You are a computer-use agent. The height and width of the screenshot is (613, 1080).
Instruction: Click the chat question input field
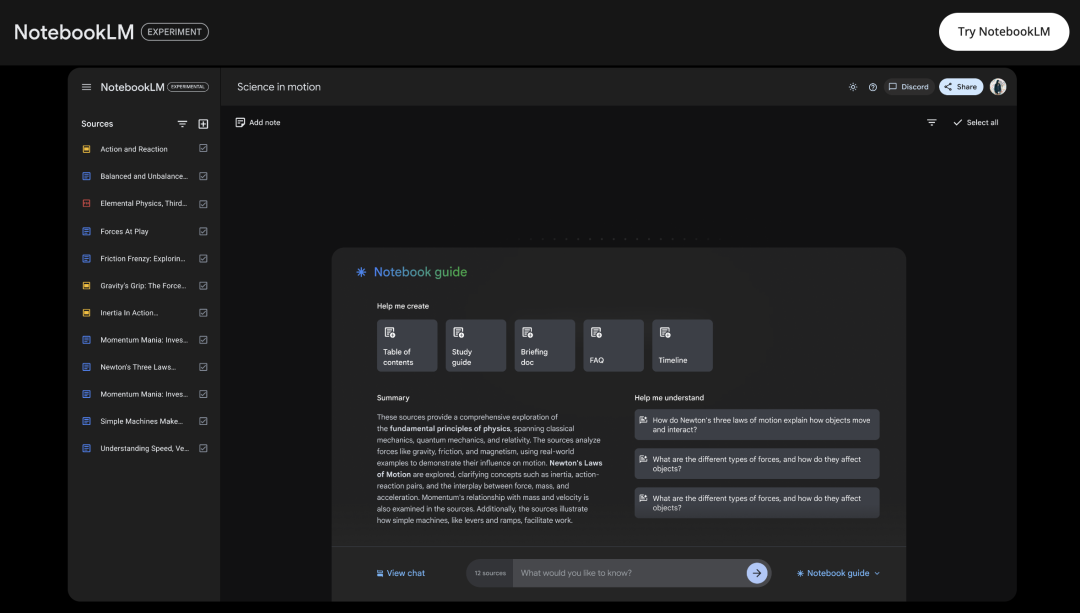pos(630,573)
